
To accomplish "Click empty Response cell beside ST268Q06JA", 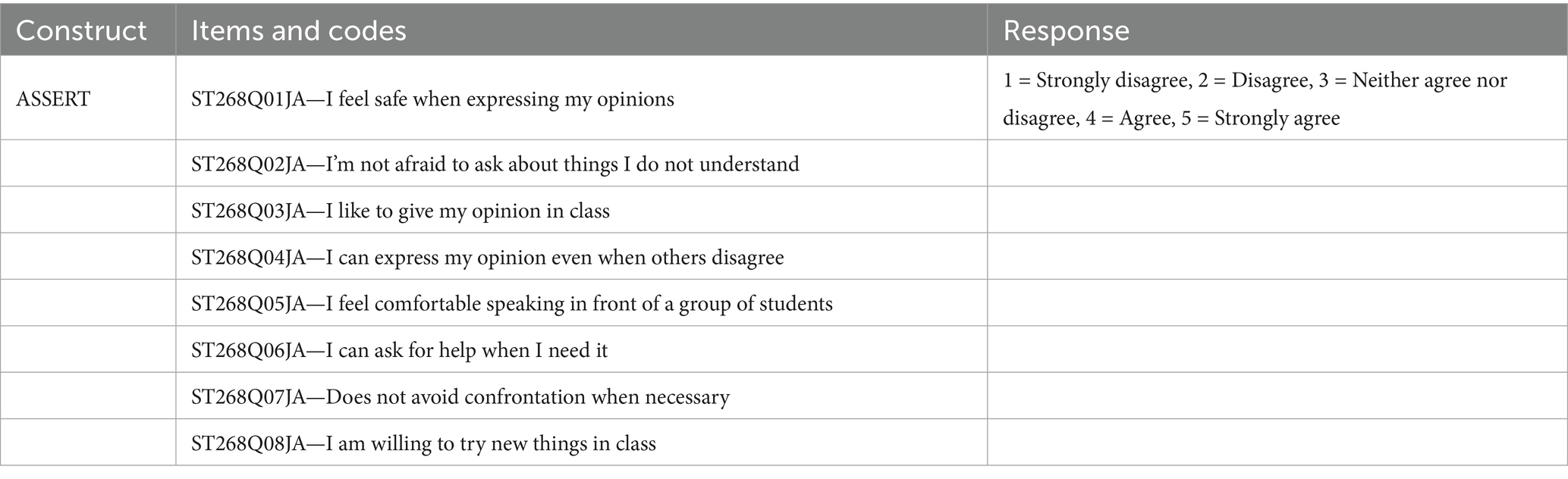I will (x=1277, y=350).
